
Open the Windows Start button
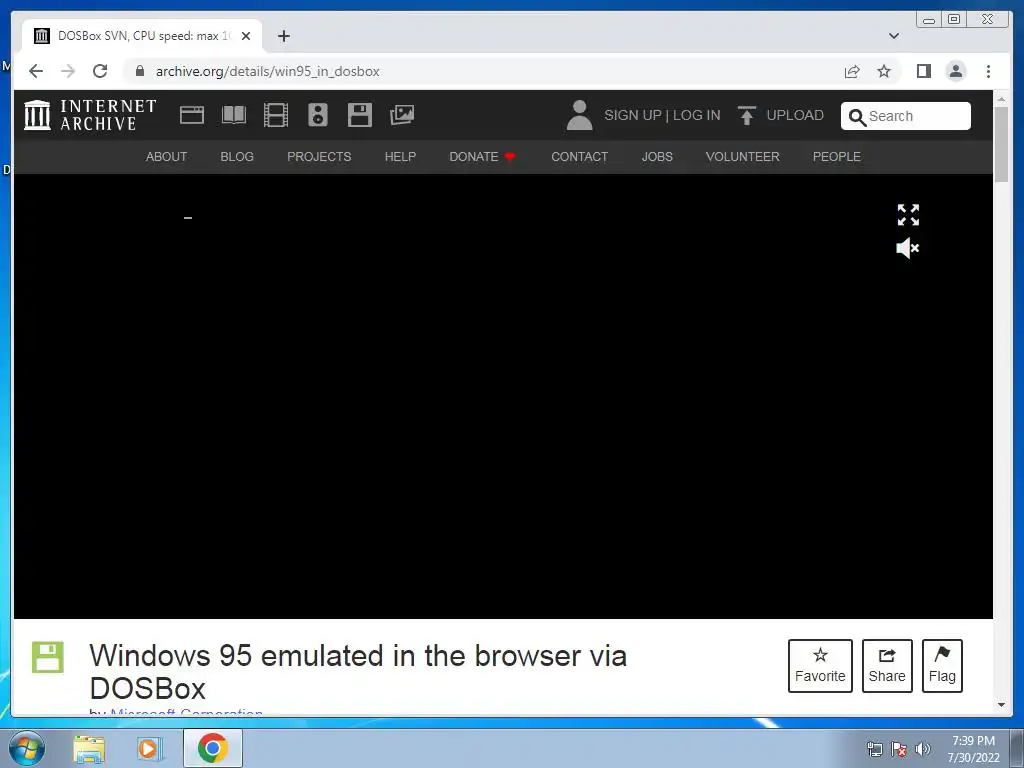click(27, 748)
